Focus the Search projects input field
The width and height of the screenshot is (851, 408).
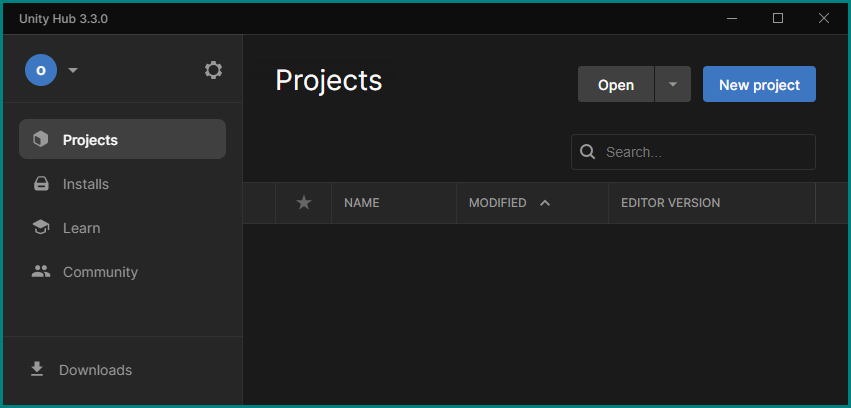point(693,152)
